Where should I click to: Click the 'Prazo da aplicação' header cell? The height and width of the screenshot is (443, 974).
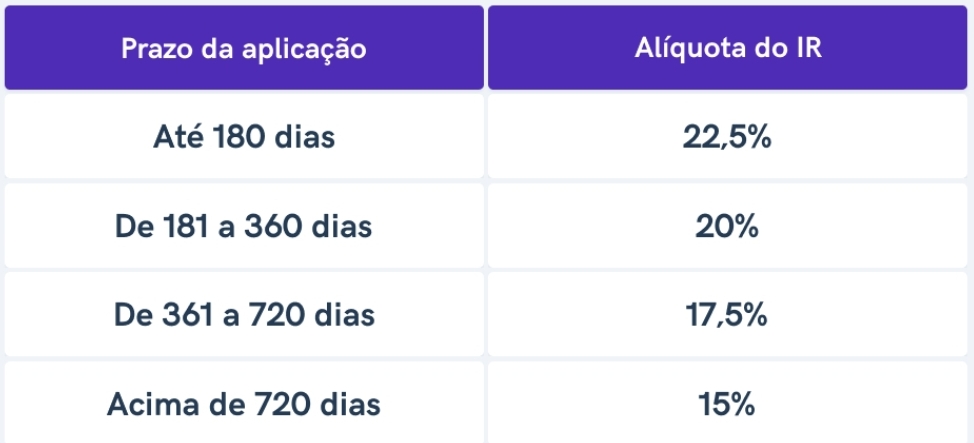click(244, 48)
